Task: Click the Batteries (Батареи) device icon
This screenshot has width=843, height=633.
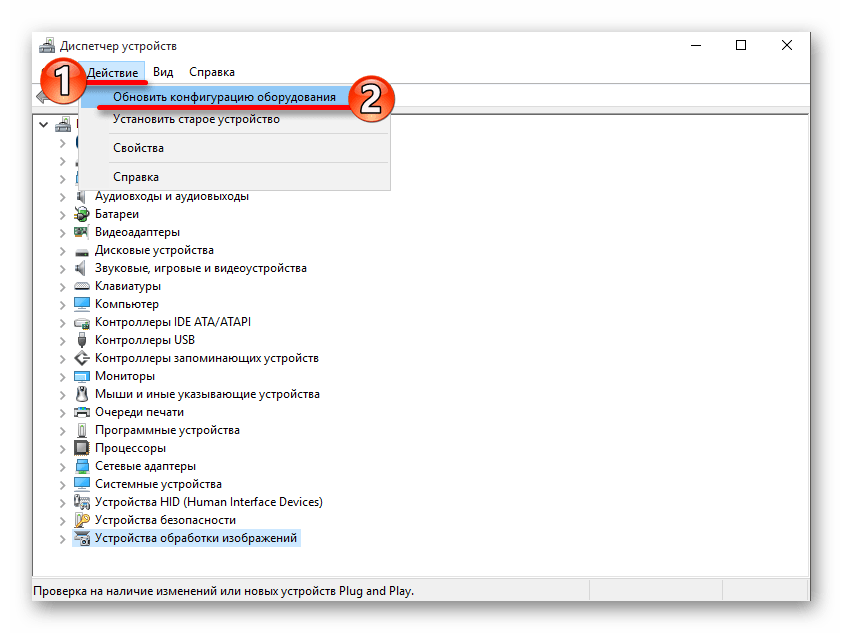Action: click(x=82, y=214)
